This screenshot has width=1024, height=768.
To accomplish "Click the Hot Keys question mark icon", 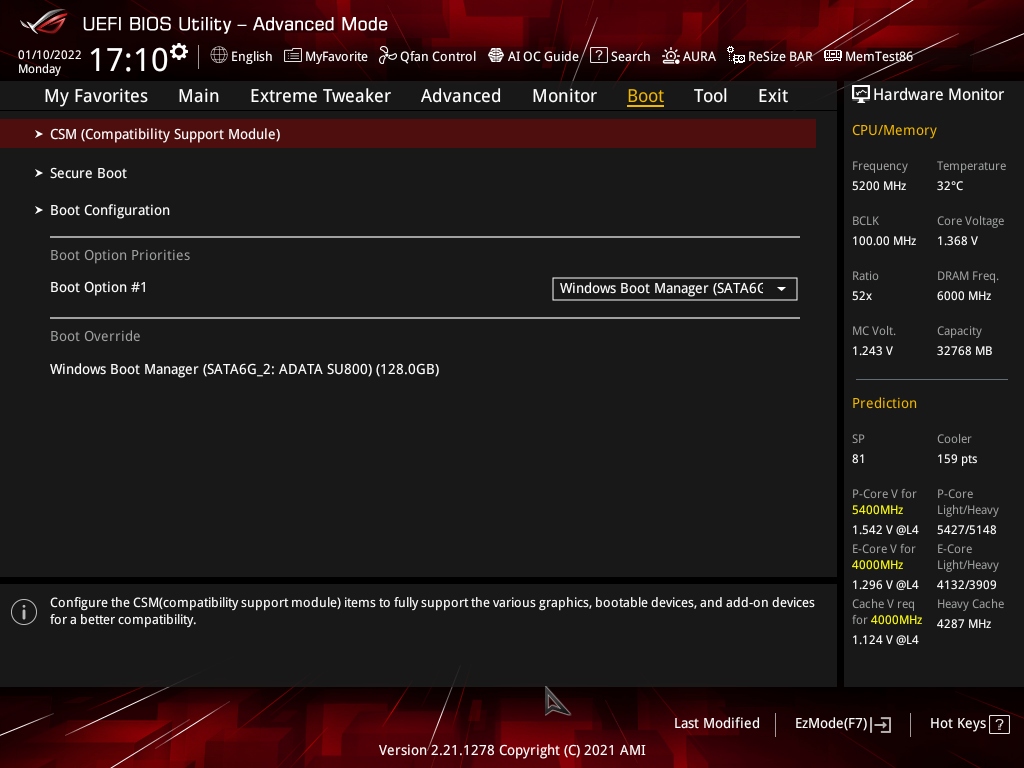I will tap(999, 724).
